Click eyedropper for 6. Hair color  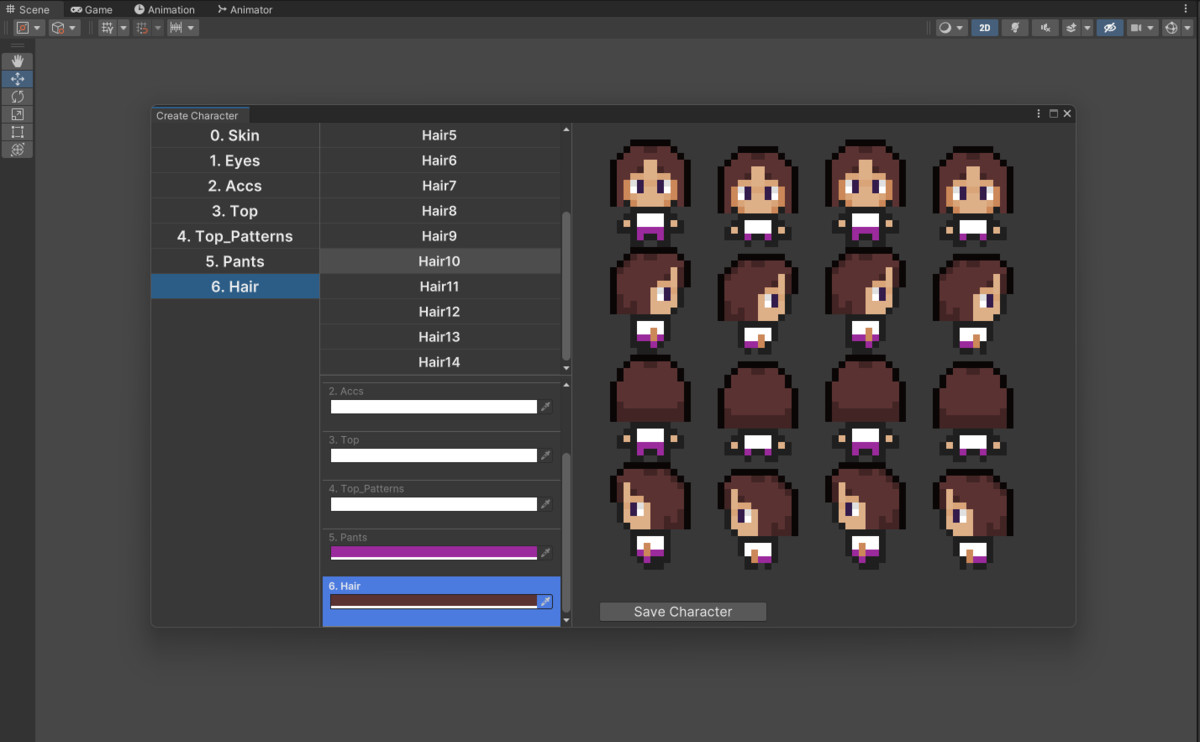(x=545, y=601)
